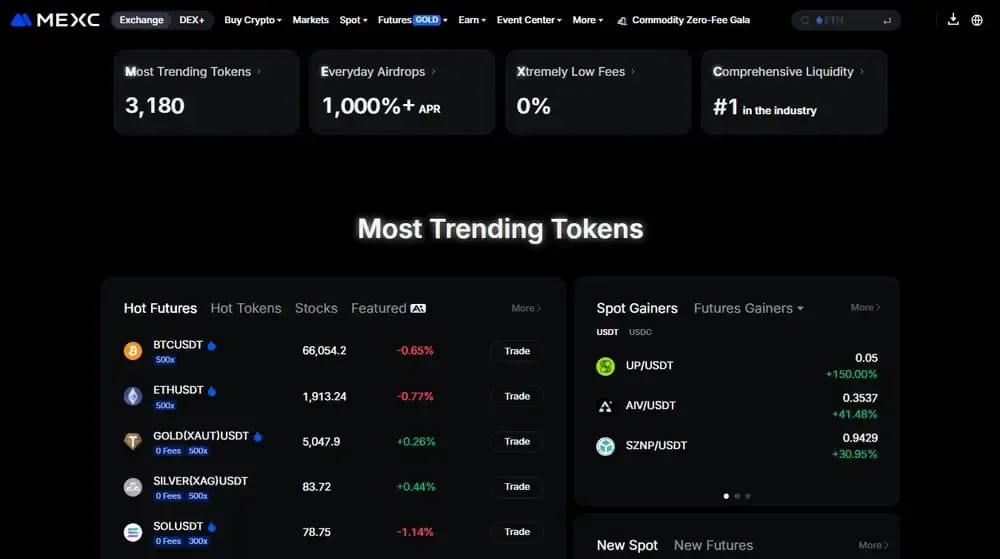
Task: Click the ETHUSDT Ethereum coin icon
Action: (133, 396)
